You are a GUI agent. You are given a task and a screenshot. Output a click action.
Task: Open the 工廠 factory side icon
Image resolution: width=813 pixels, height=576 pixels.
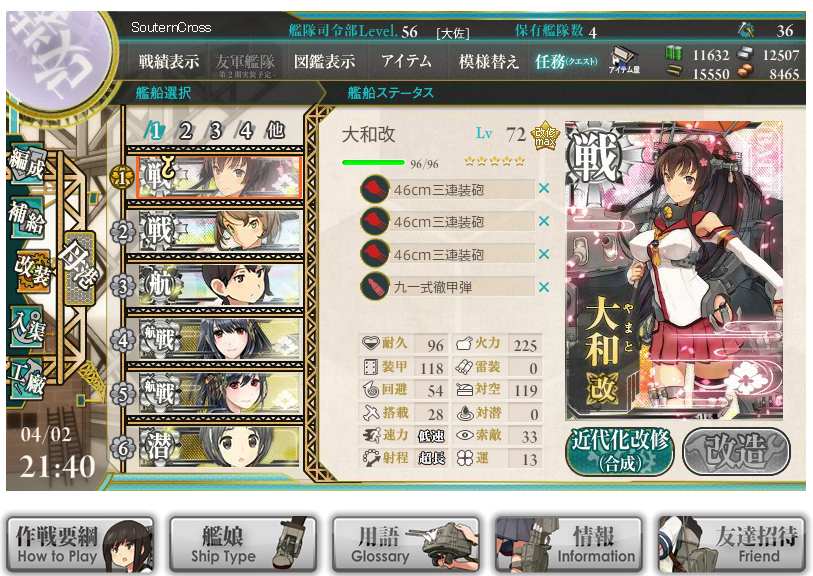(x=28, y=377)
